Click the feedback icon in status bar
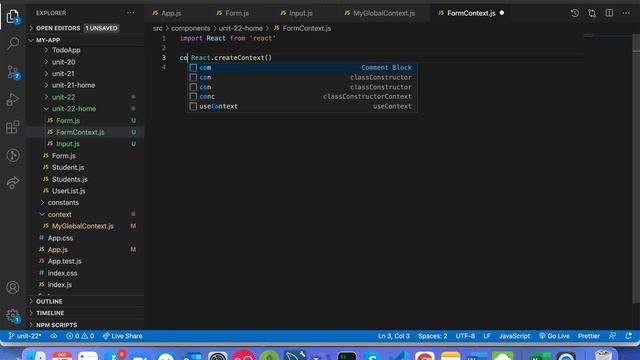Viewport: 640px width, 360px height. point(612,336)
